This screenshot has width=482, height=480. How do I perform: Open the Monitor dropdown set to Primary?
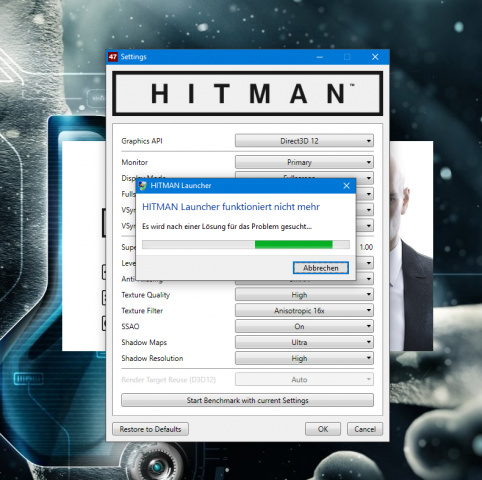point(304,162)
